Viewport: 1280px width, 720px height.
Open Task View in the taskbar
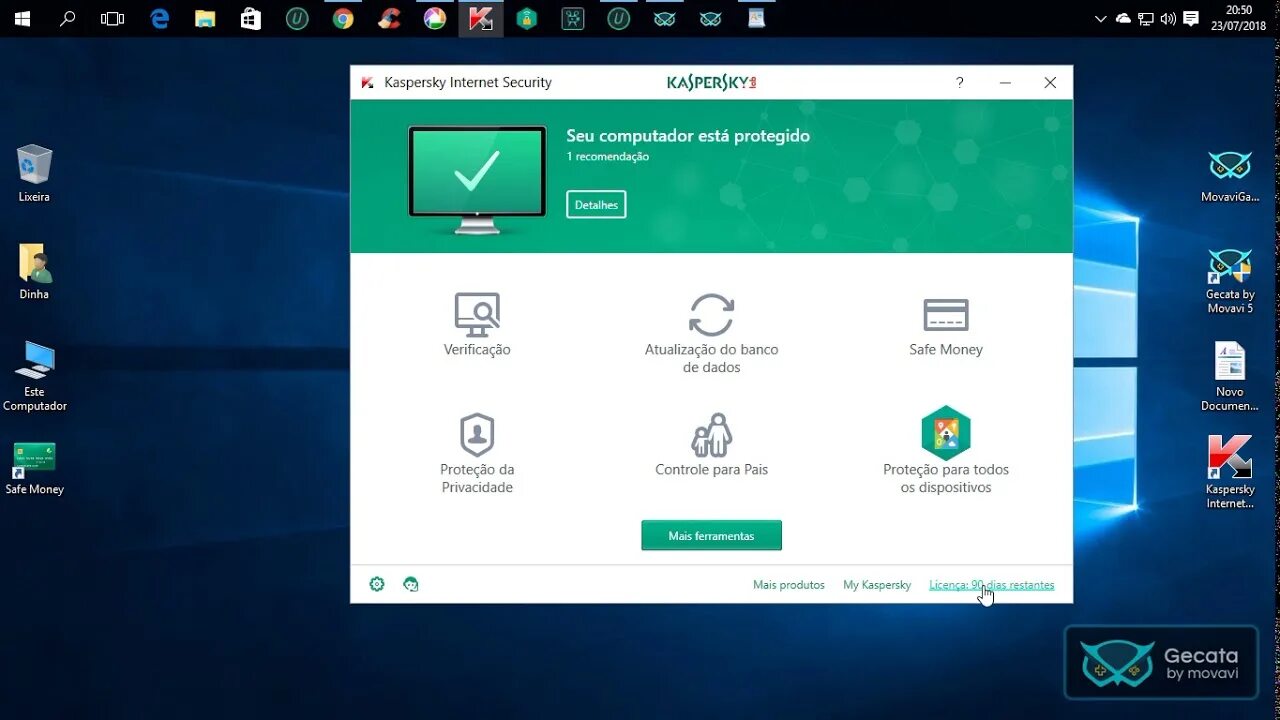tap(113, 18)
